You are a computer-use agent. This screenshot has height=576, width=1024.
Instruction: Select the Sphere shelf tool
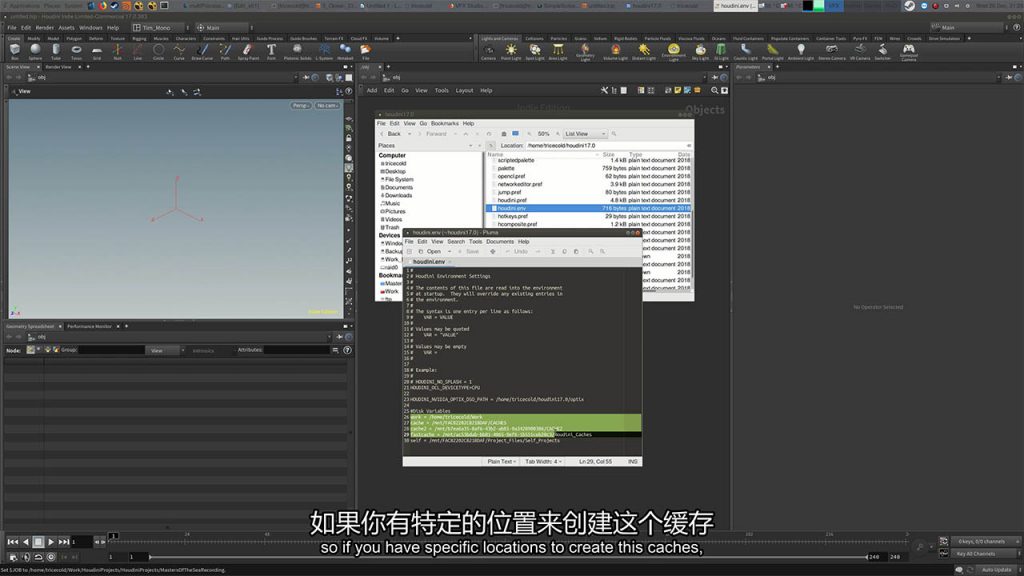(x=35, y=51)
